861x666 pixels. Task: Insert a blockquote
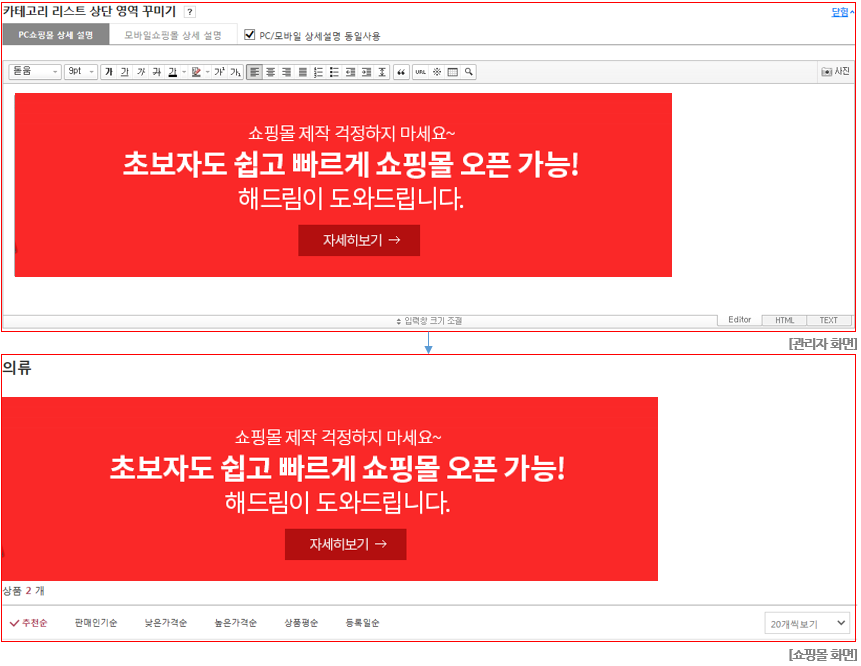click(x=401, y=72)
